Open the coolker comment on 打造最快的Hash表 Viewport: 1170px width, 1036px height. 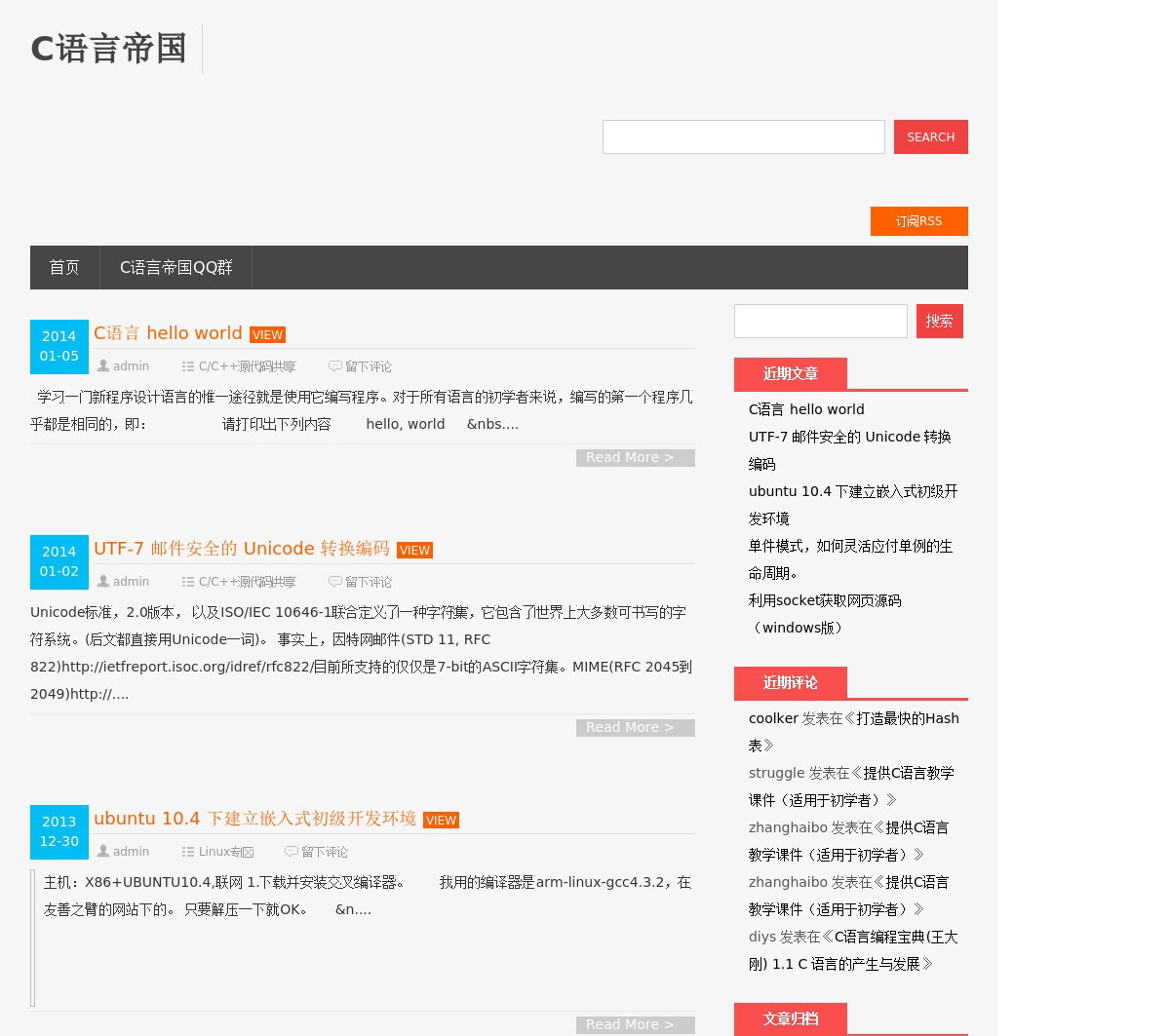tap(896, 718)
